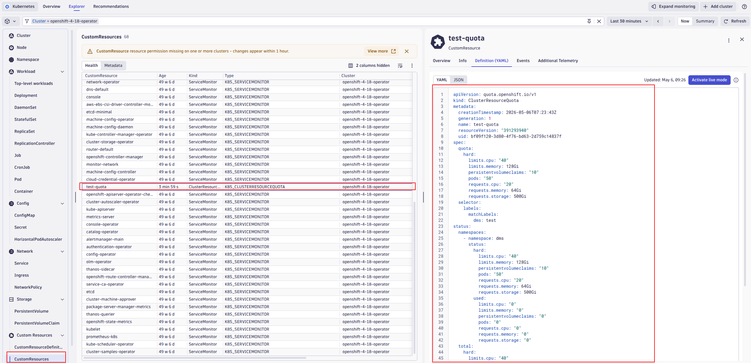Click the Config section icon
The image size is (751, 363).
11,204
